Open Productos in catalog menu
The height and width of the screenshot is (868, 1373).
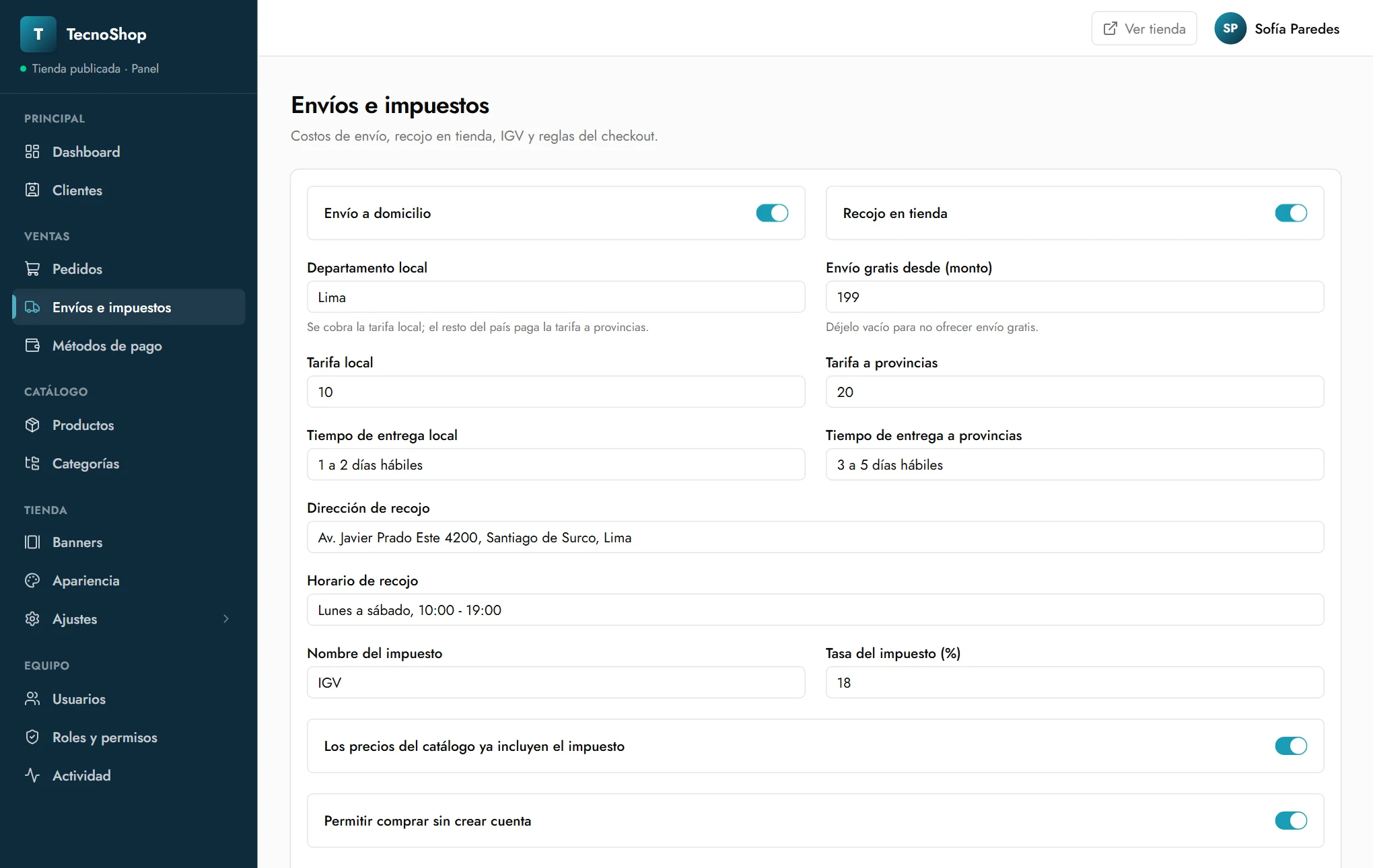(129, 425)
